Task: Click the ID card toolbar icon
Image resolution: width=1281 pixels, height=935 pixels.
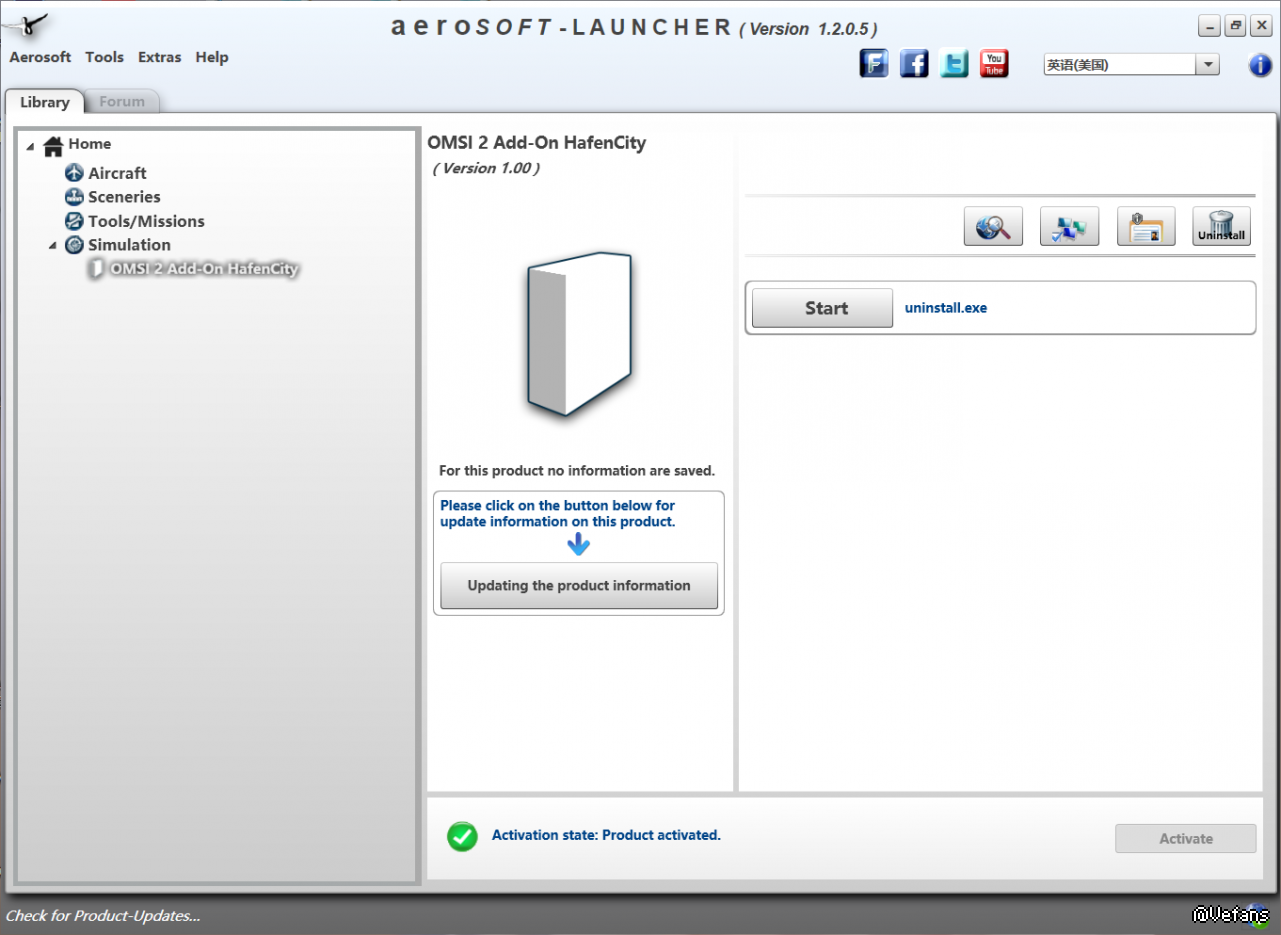Action: [1146, 226]
